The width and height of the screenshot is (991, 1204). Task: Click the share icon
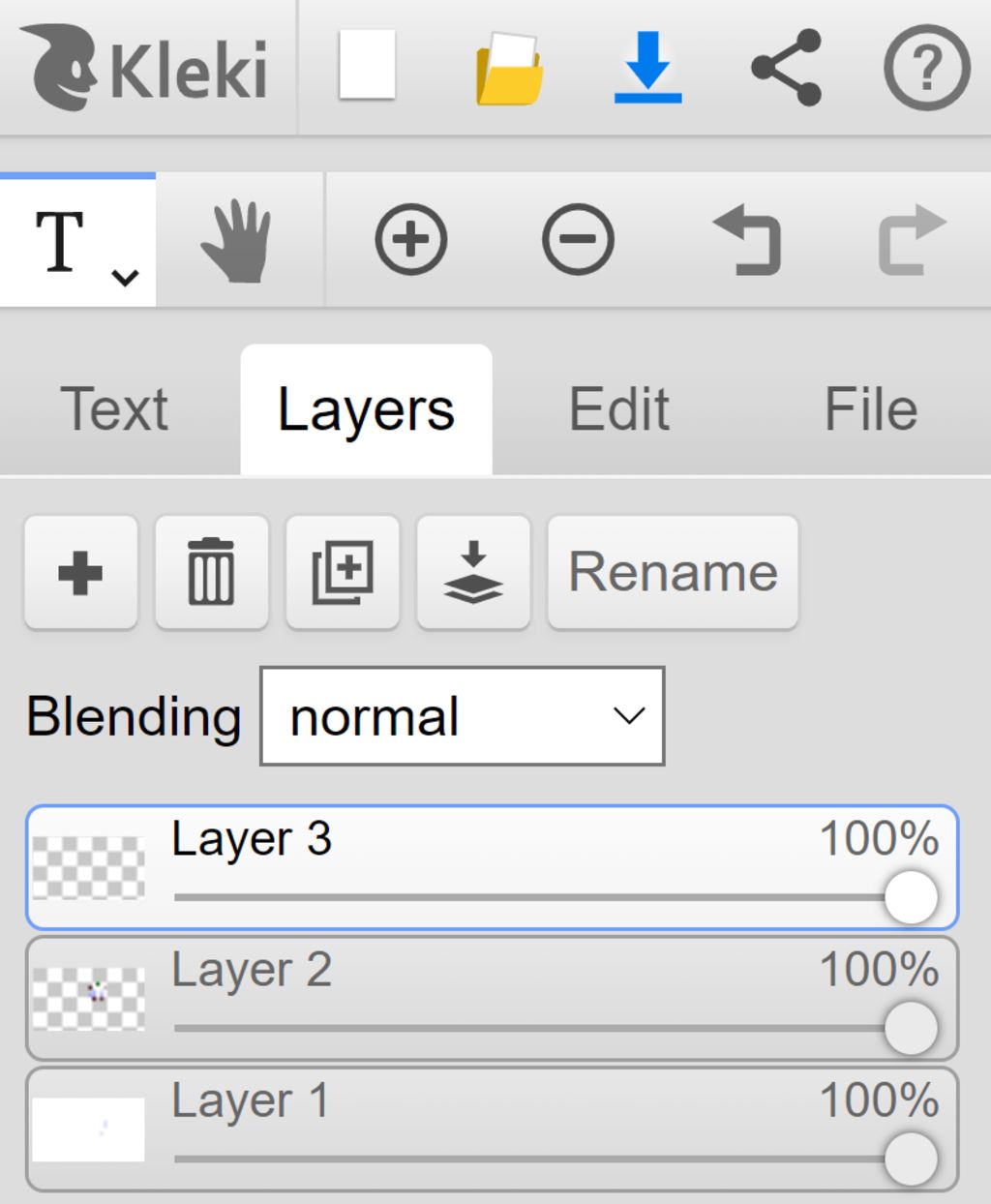click(x=786, y=68)
